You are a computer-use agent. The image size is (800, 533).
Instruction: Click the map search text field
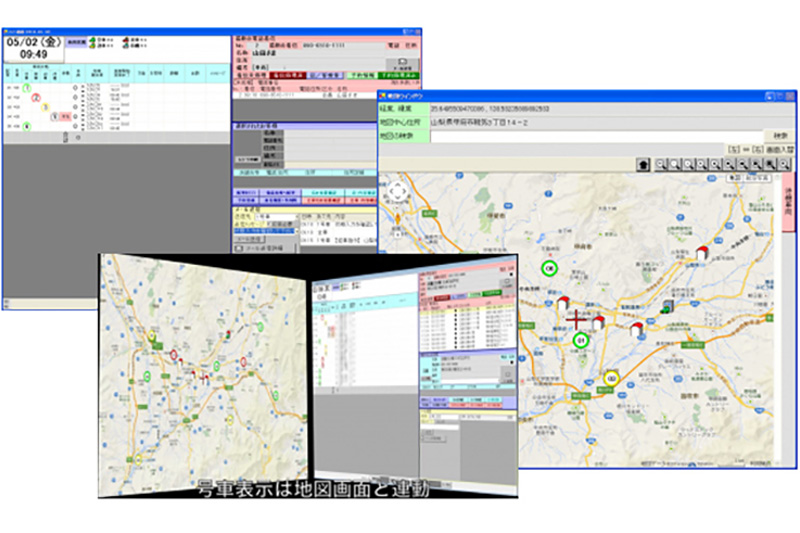click(x=580, y=135)
